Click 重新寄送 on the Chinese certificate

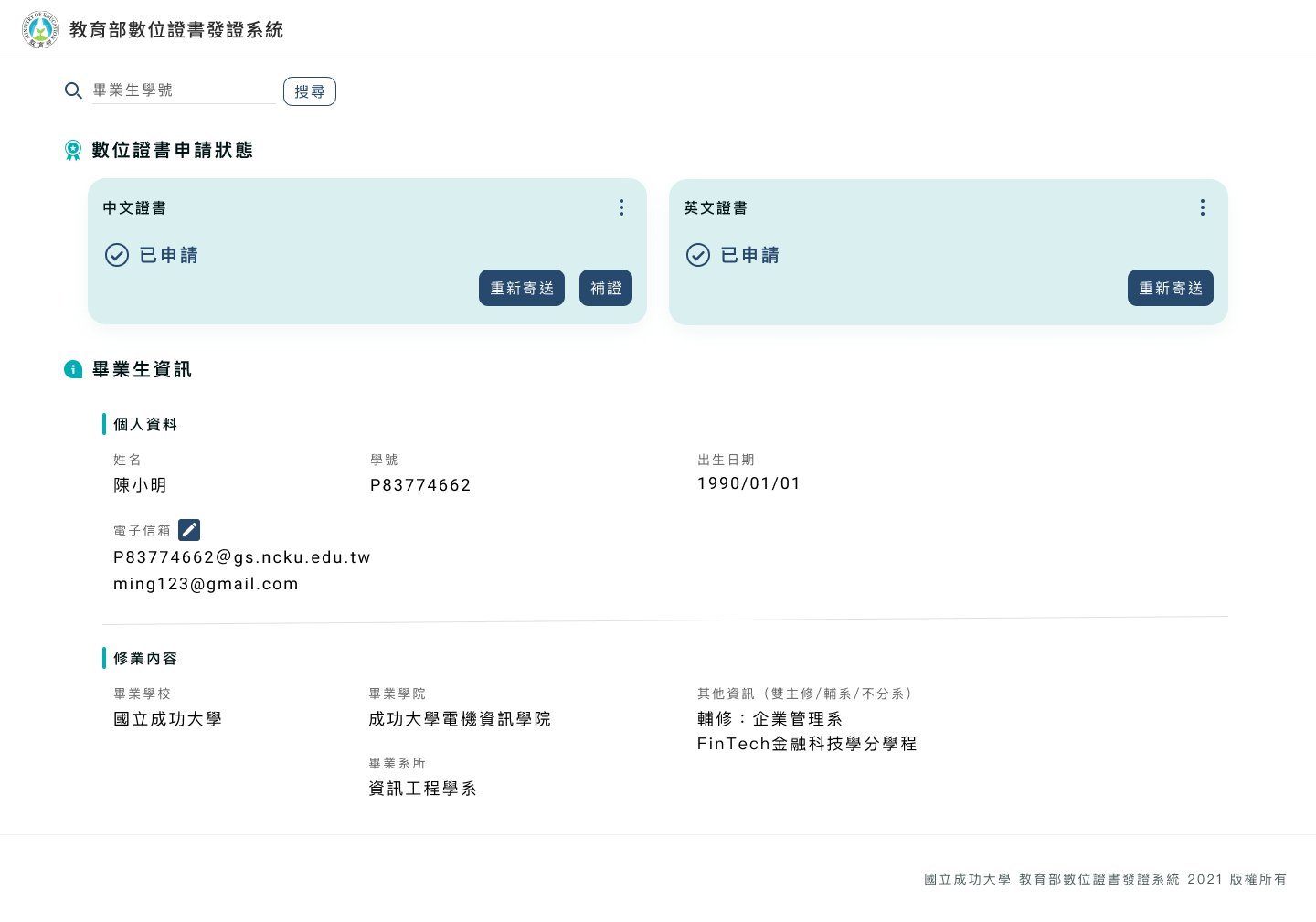522,288
